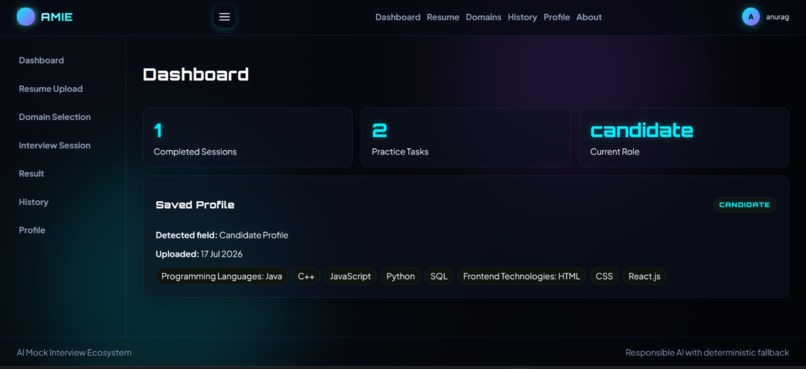Click the Completed Sessions stat card

(248, 137)
